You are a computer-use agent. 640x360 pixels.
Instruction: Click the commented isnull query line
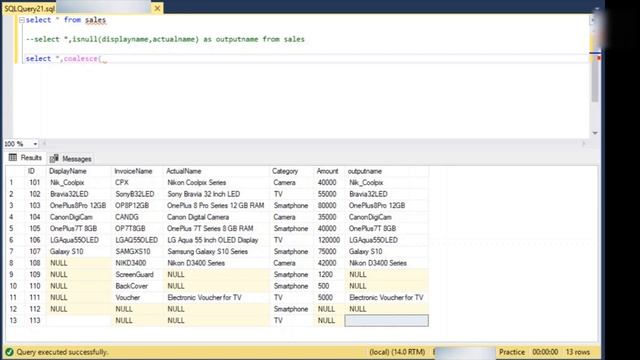(x=165, y=39)
